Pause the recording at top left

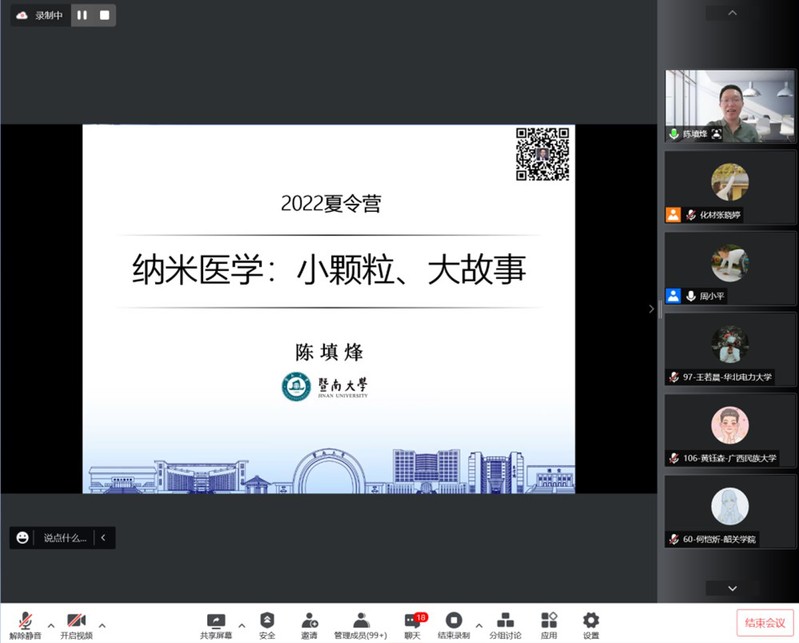tap(82, 15)
